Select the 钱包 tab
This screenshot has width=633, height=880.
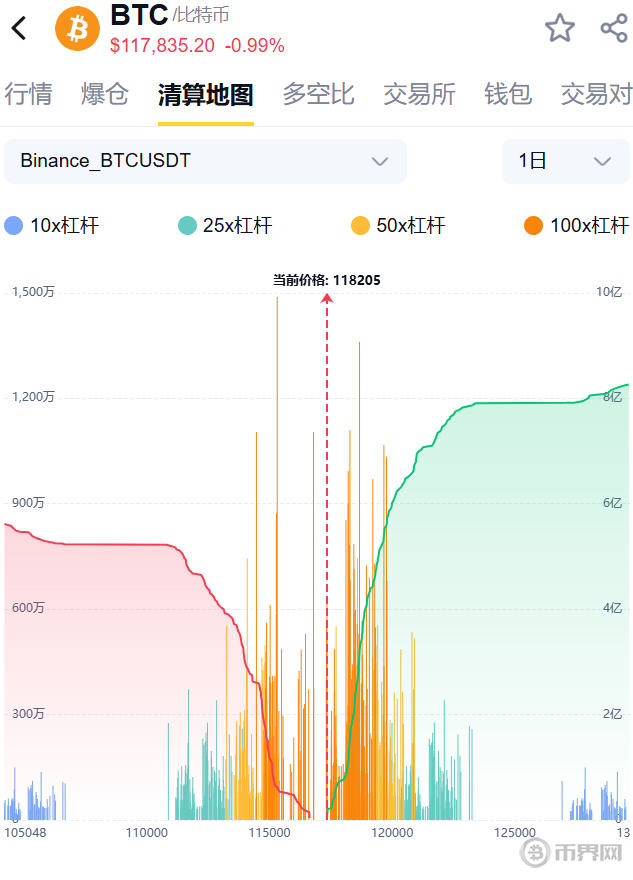point(508,95)
